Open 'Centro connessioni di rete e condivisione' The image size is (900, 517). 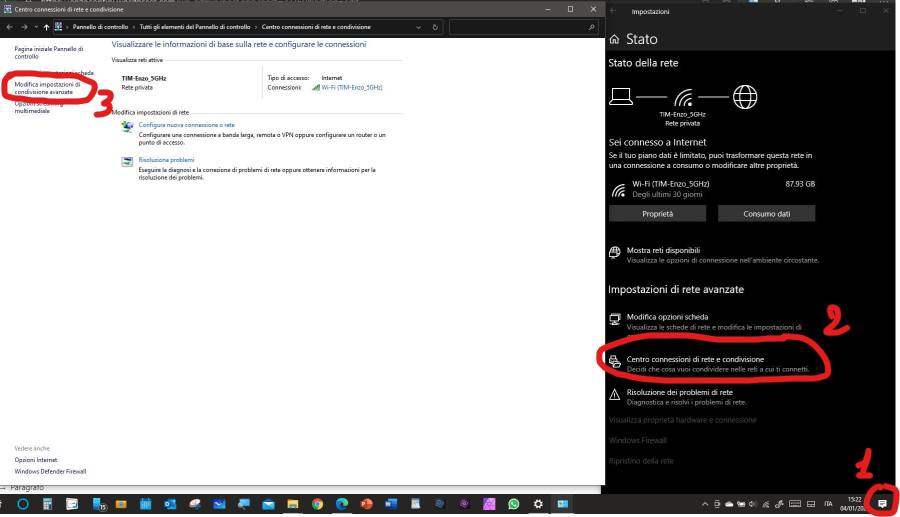pyautogui.click(x=695, y=359)
